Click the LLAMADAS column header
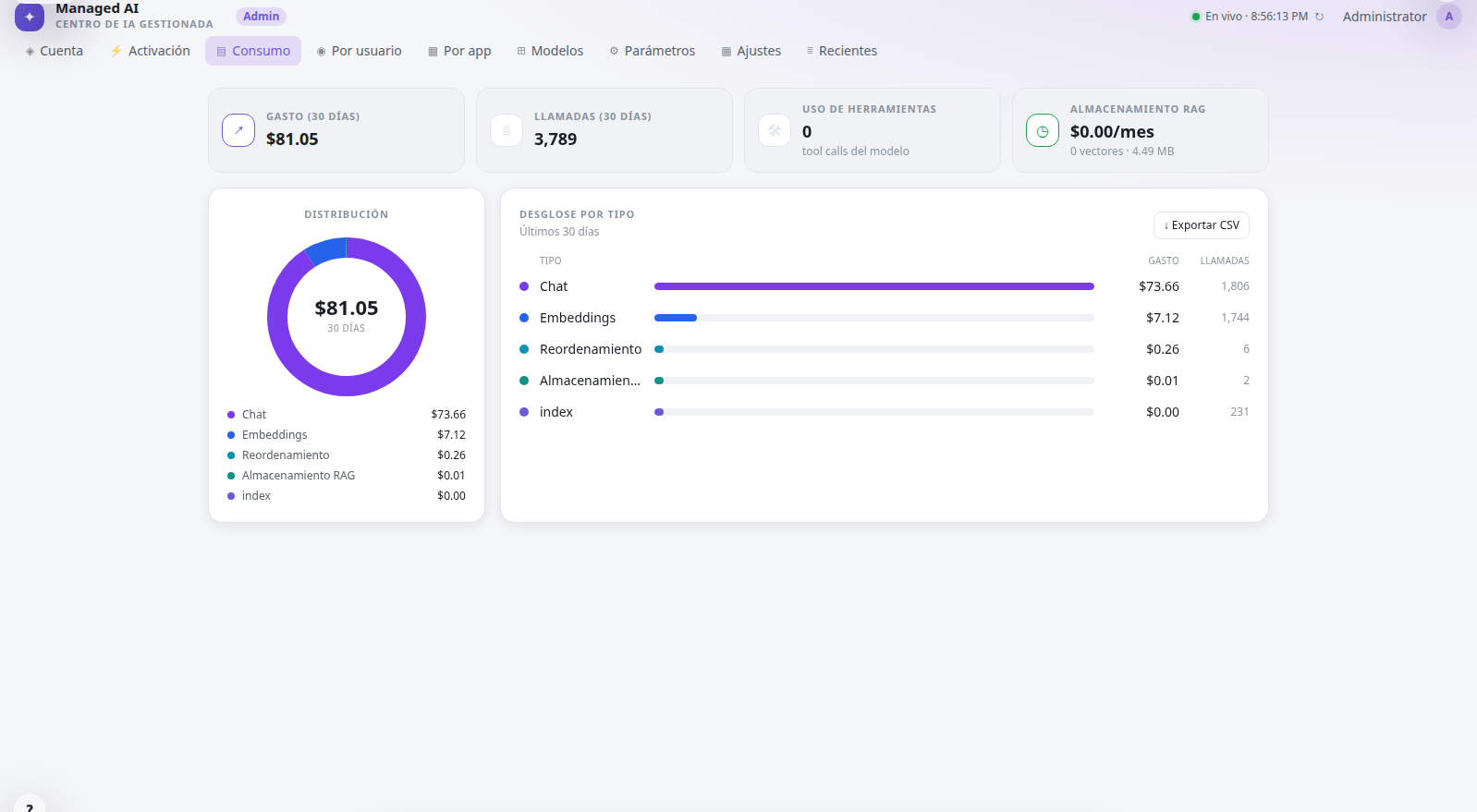The image size is (1477, 812). (x=1225, y=261)
